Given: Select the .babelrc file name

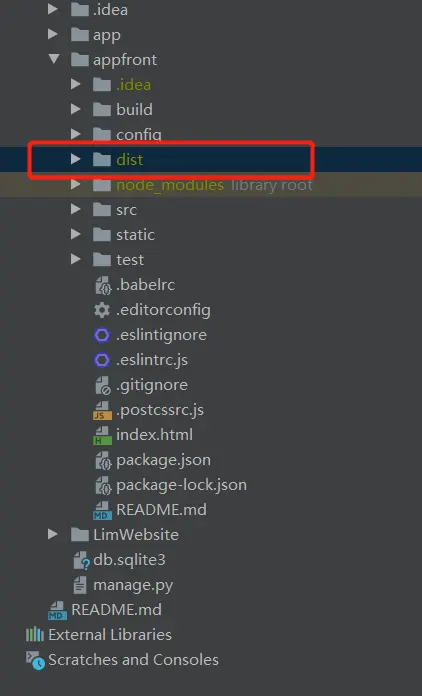Looking at the screenshot, I should point(145,285).
